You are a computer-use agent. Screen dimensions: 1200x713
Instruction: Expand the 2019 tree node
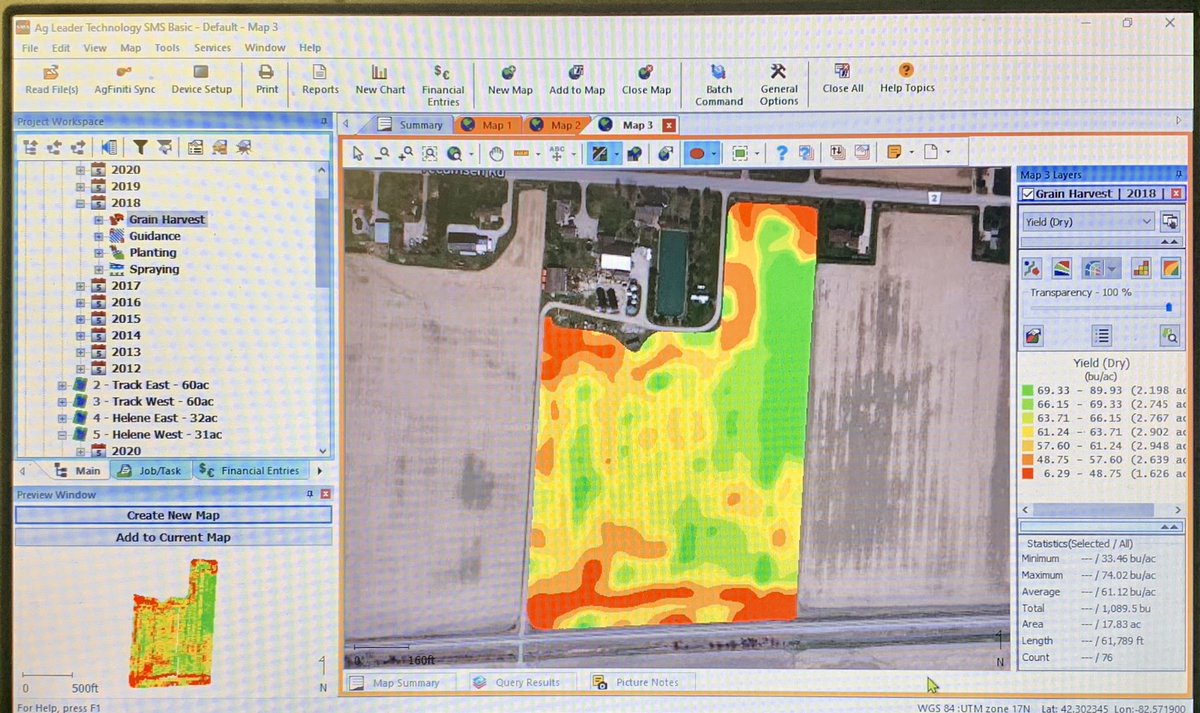pos(82,186)
